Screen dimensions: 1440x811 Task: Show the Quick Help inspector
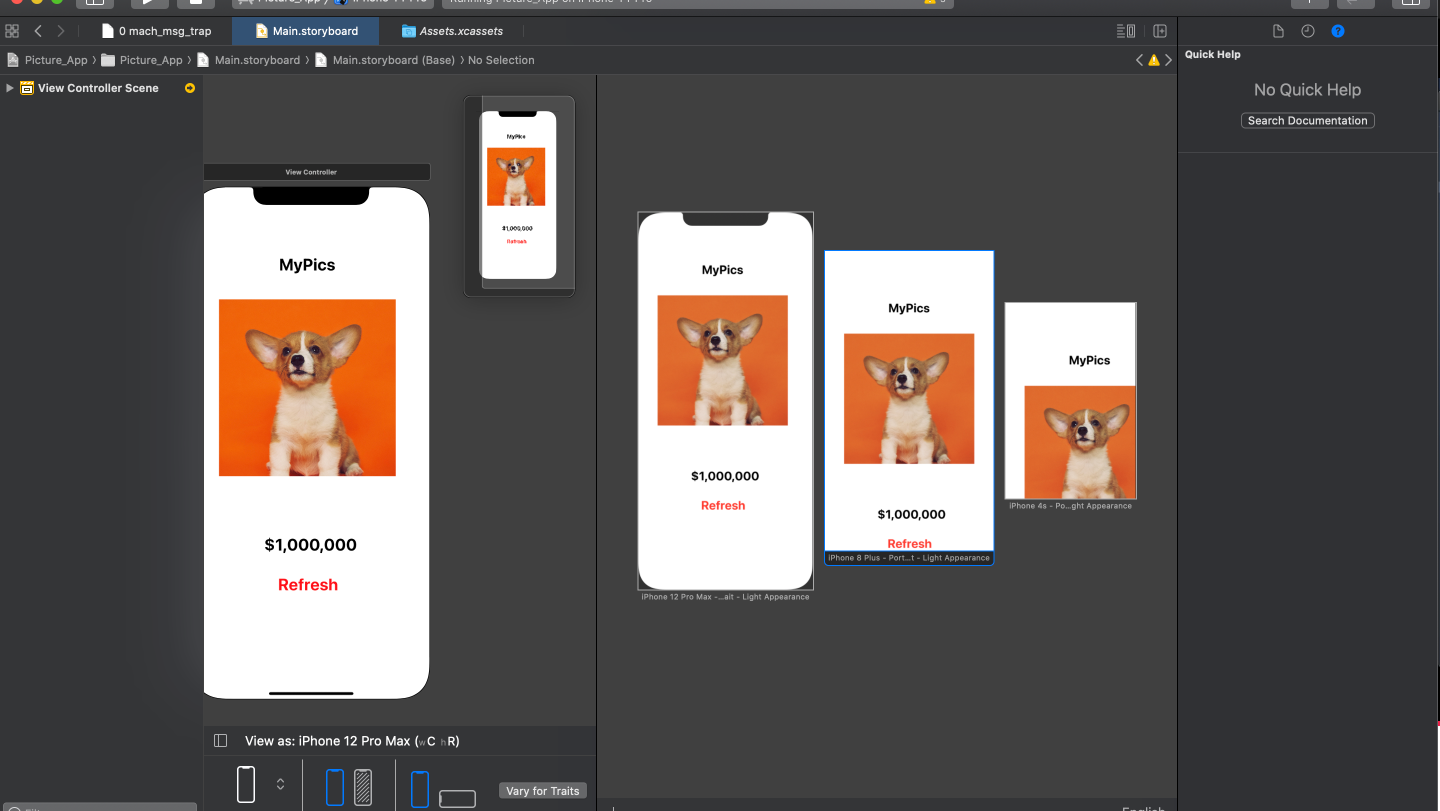click(1338, 31)
